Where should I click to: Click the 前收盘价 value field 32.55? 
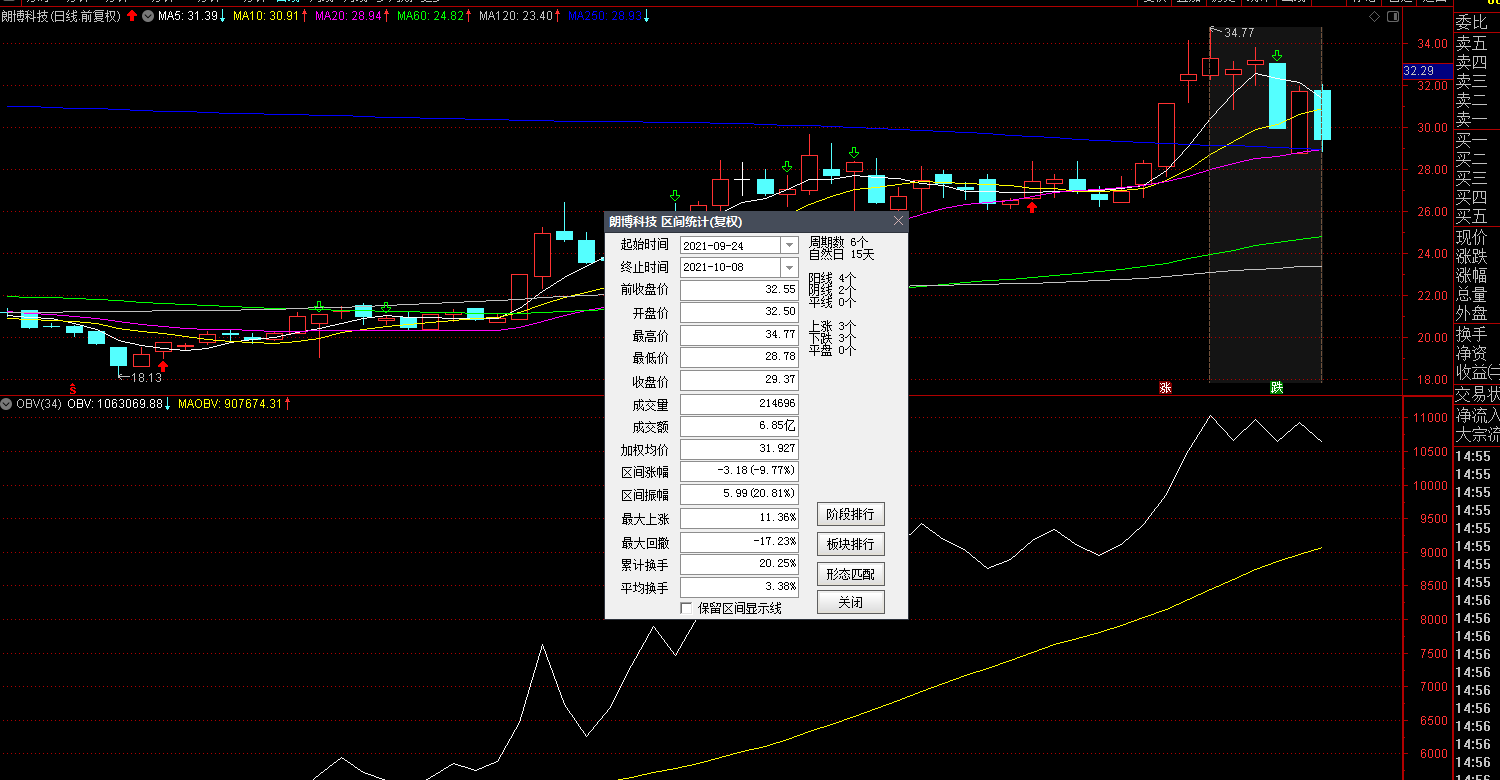(739, 289)
